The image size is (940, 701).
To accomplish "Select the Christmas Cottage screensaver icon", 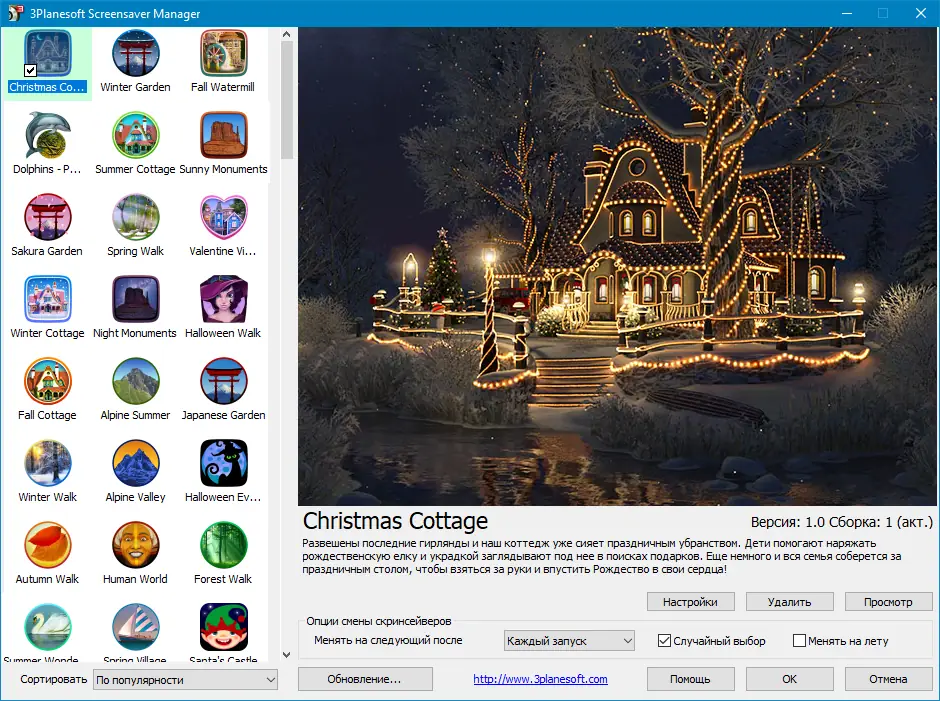I will click(x=47, y=53).
